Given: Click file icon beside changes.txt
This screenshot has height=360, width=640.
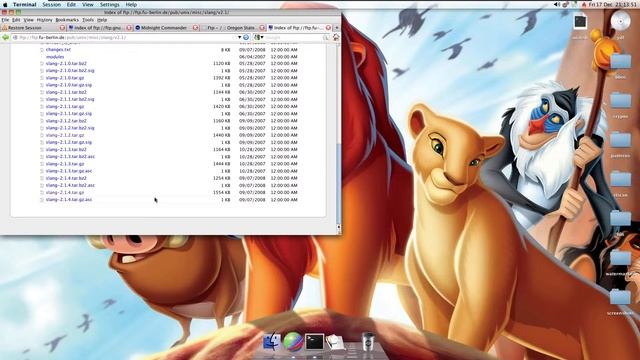Looking at the screenshot, I should point(42,50).
